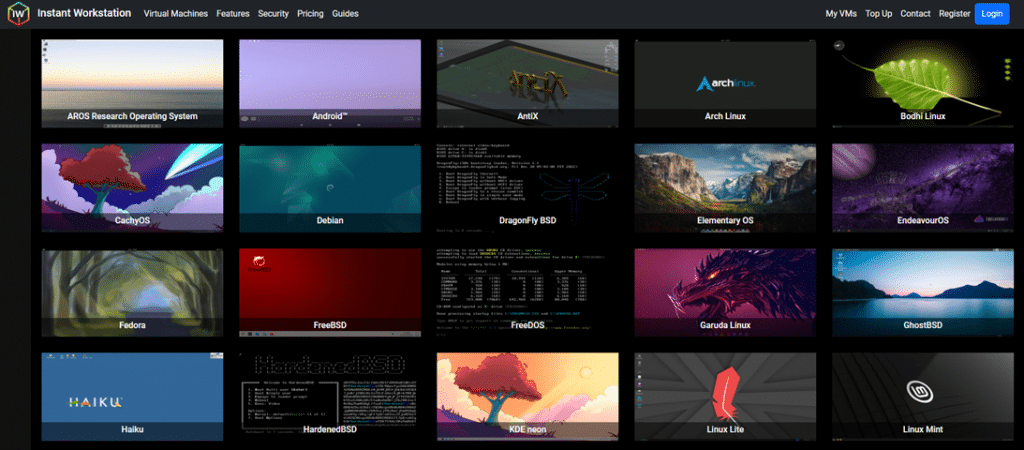Open the Instant Workstation home link
Screen dimensions: 1024x450
click(84, 13)
